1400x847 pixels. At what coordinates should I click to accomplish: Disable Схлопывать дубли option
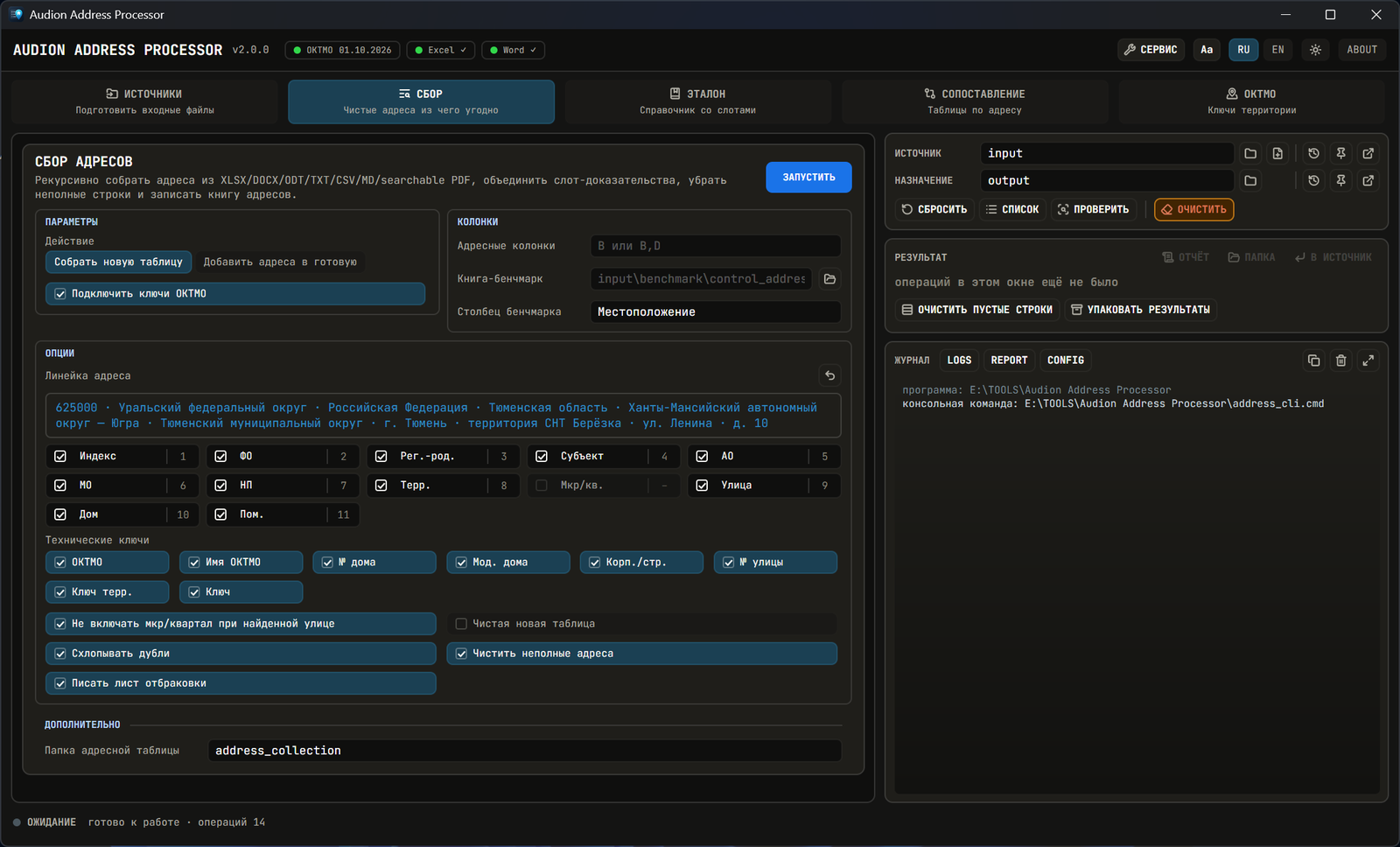point(241,654)
